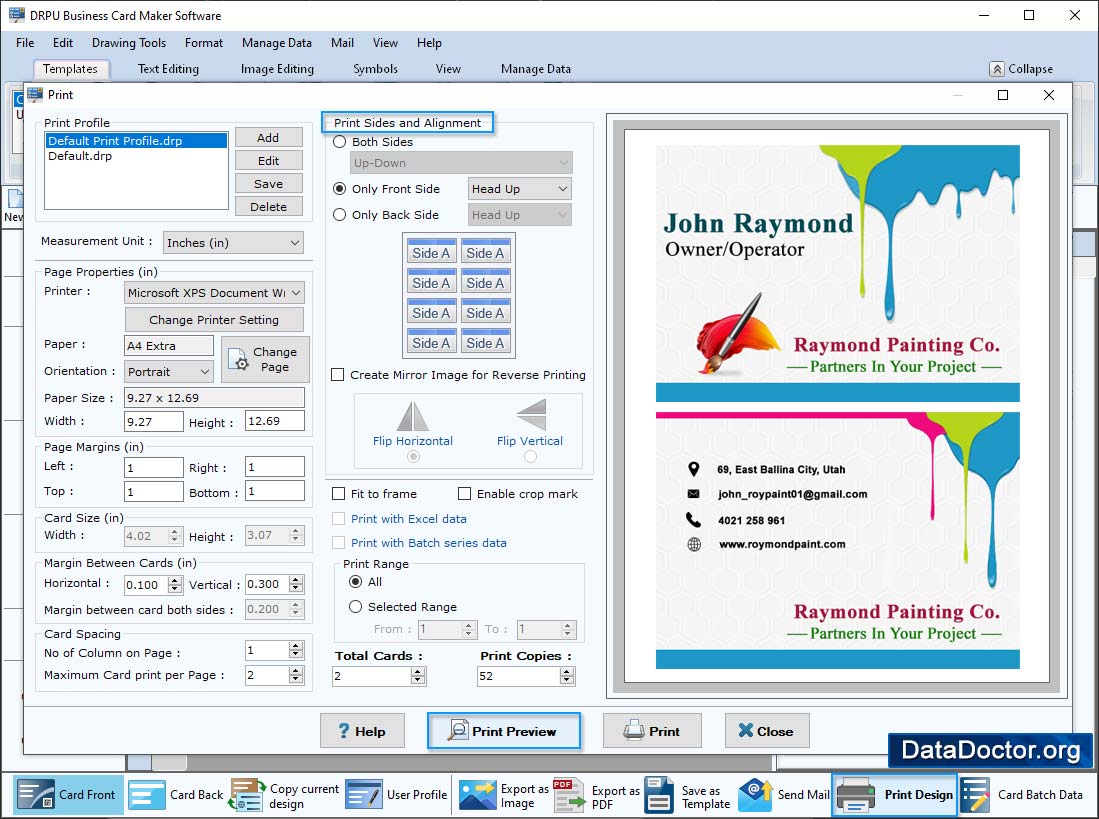1099x819 pixels.
Task: Select Selected Range radio button
Action: click(355, 607)
